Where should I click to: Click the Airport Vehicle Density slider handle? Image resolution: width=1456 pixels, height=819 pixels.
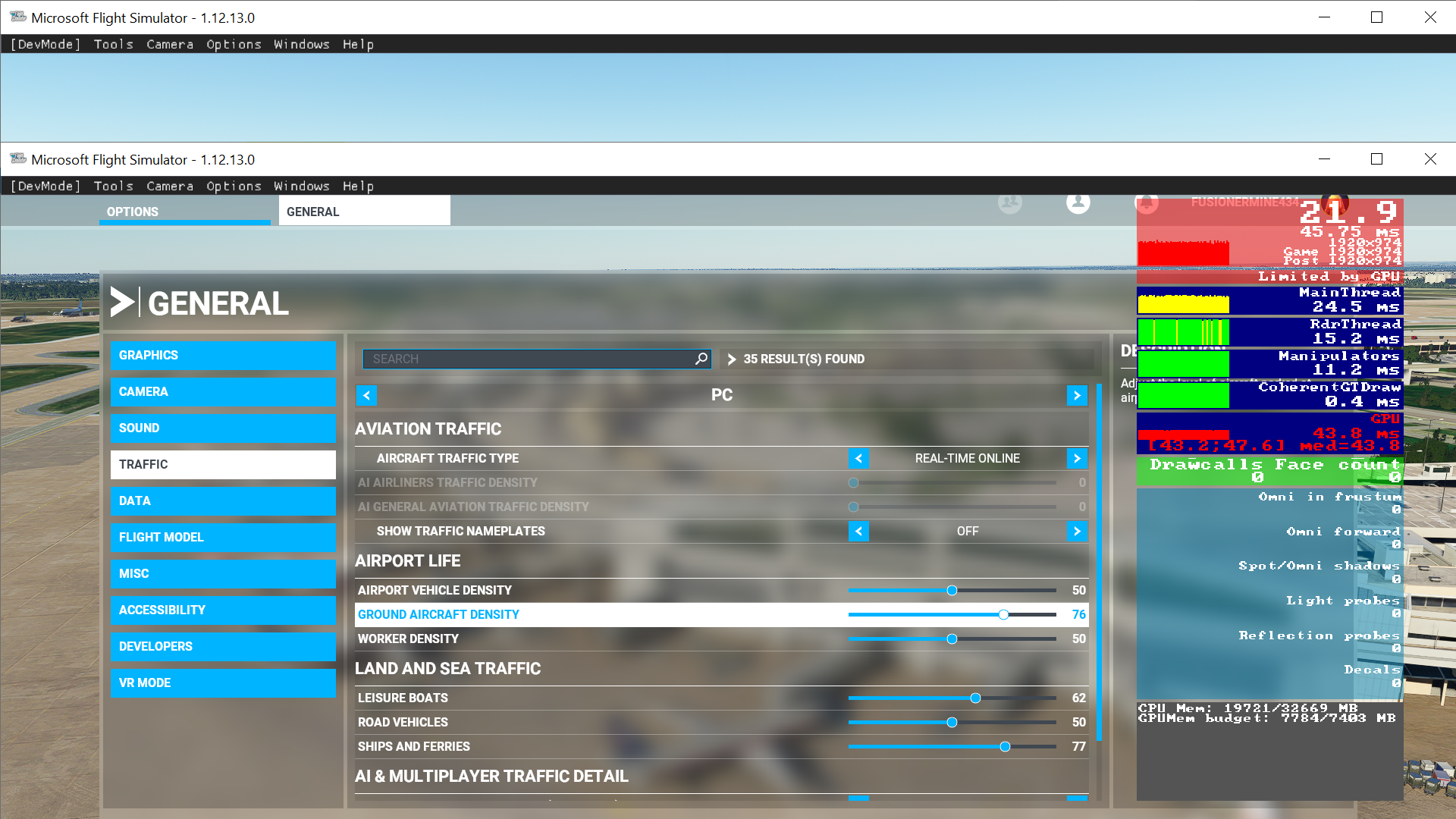coord(952,591)
